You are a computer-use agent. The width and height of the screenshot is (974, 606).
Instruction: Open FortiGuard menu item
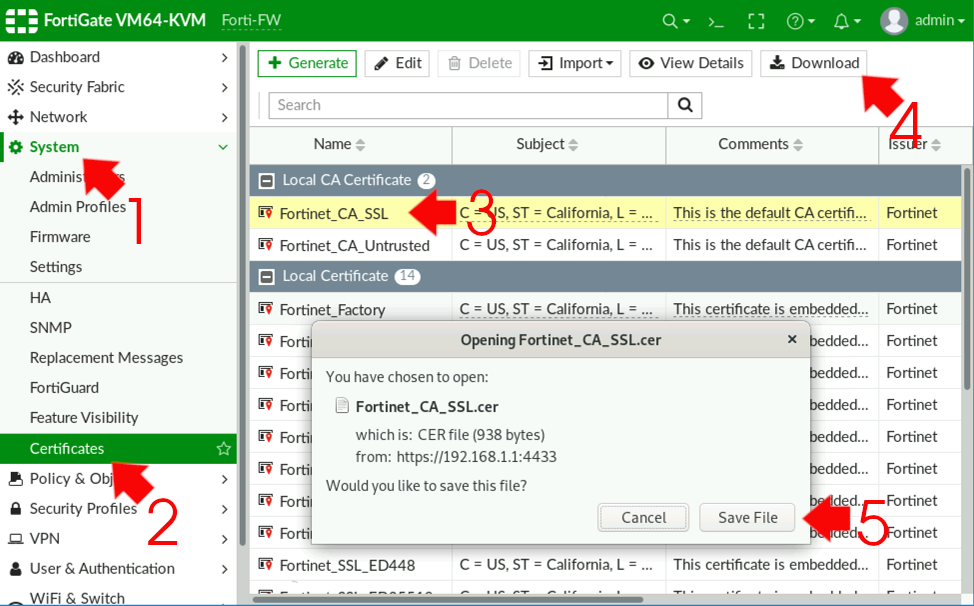point(64,387)
